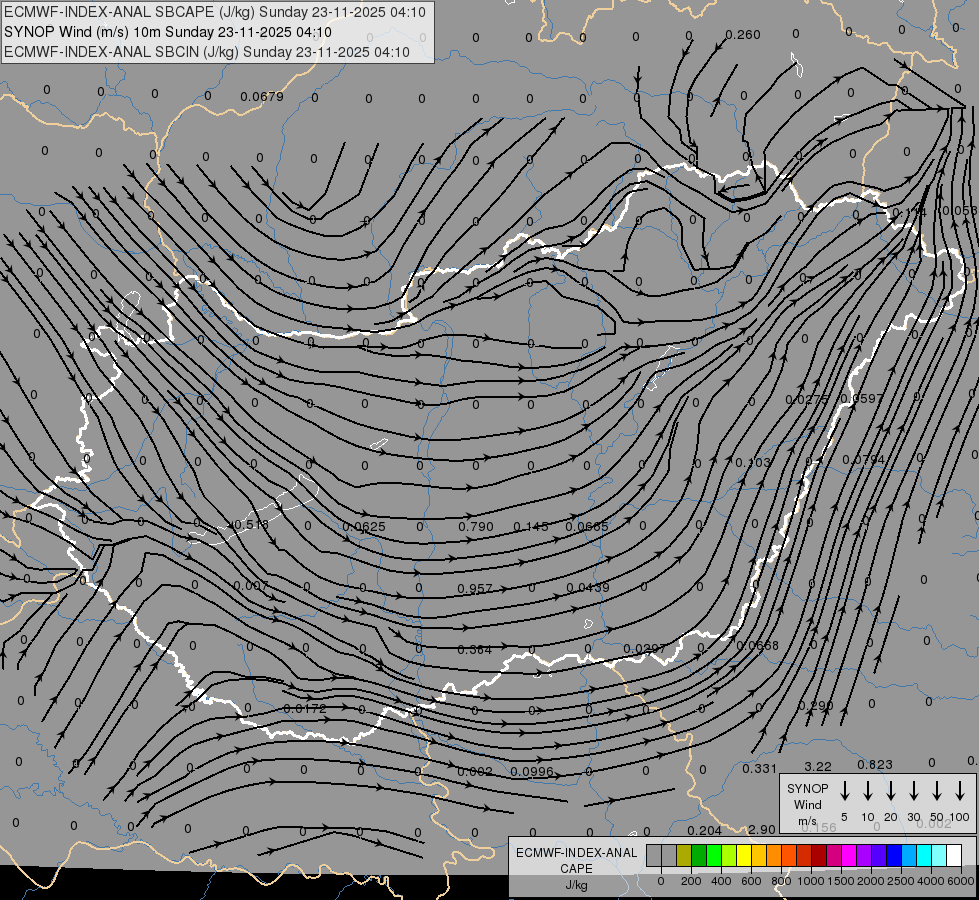Click the 0.0597 value on the map

pyautogui.click(x=862, y=398)
